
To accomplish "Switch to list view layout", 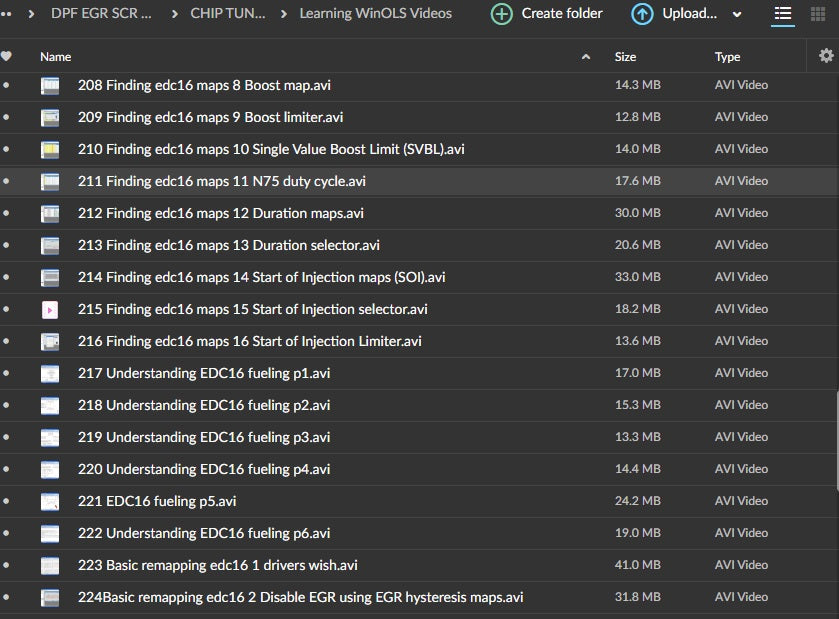I will [x=782, y=14].
